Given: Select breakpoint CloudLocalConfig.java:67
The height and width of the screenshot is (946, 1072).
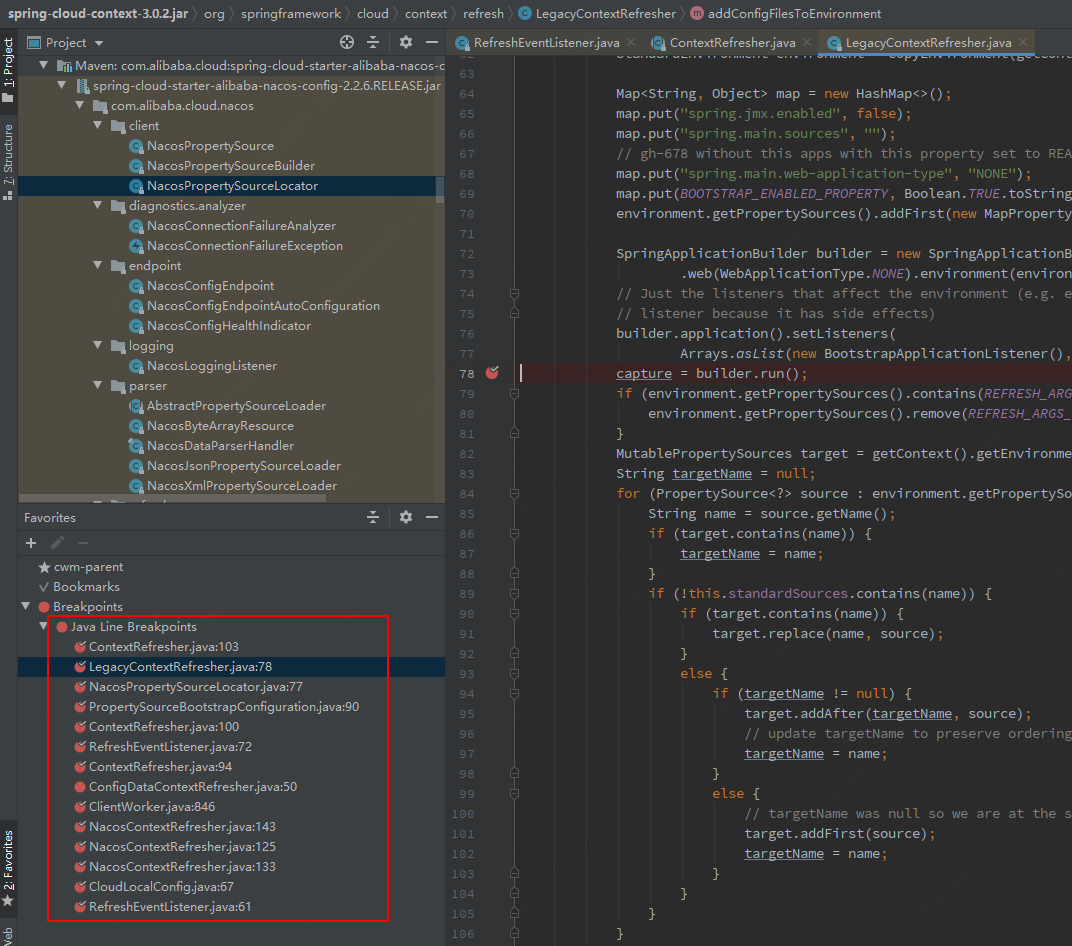Looking at the screenshot, I should [161, 887].
